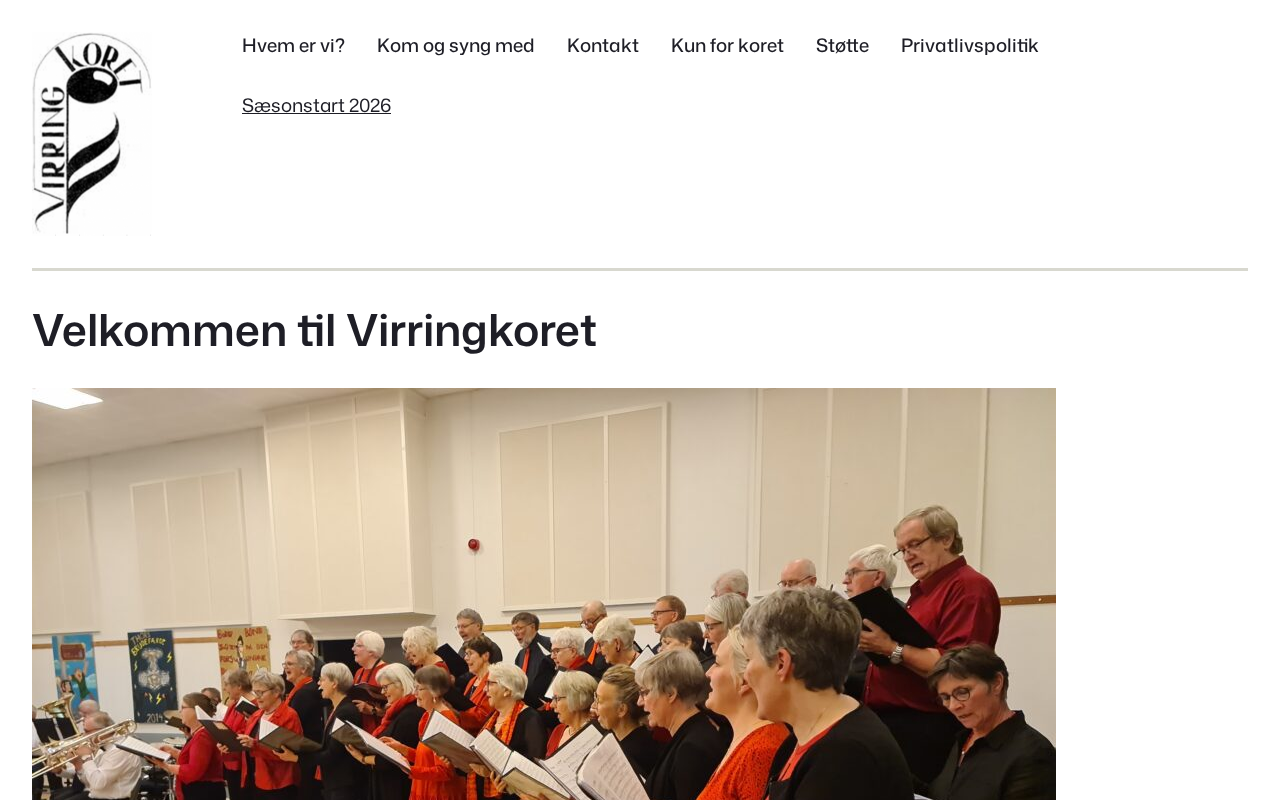The height and width of the screenshot is (800, 1280).
Task: Open the Støtte page link
Action: [842, 46]
